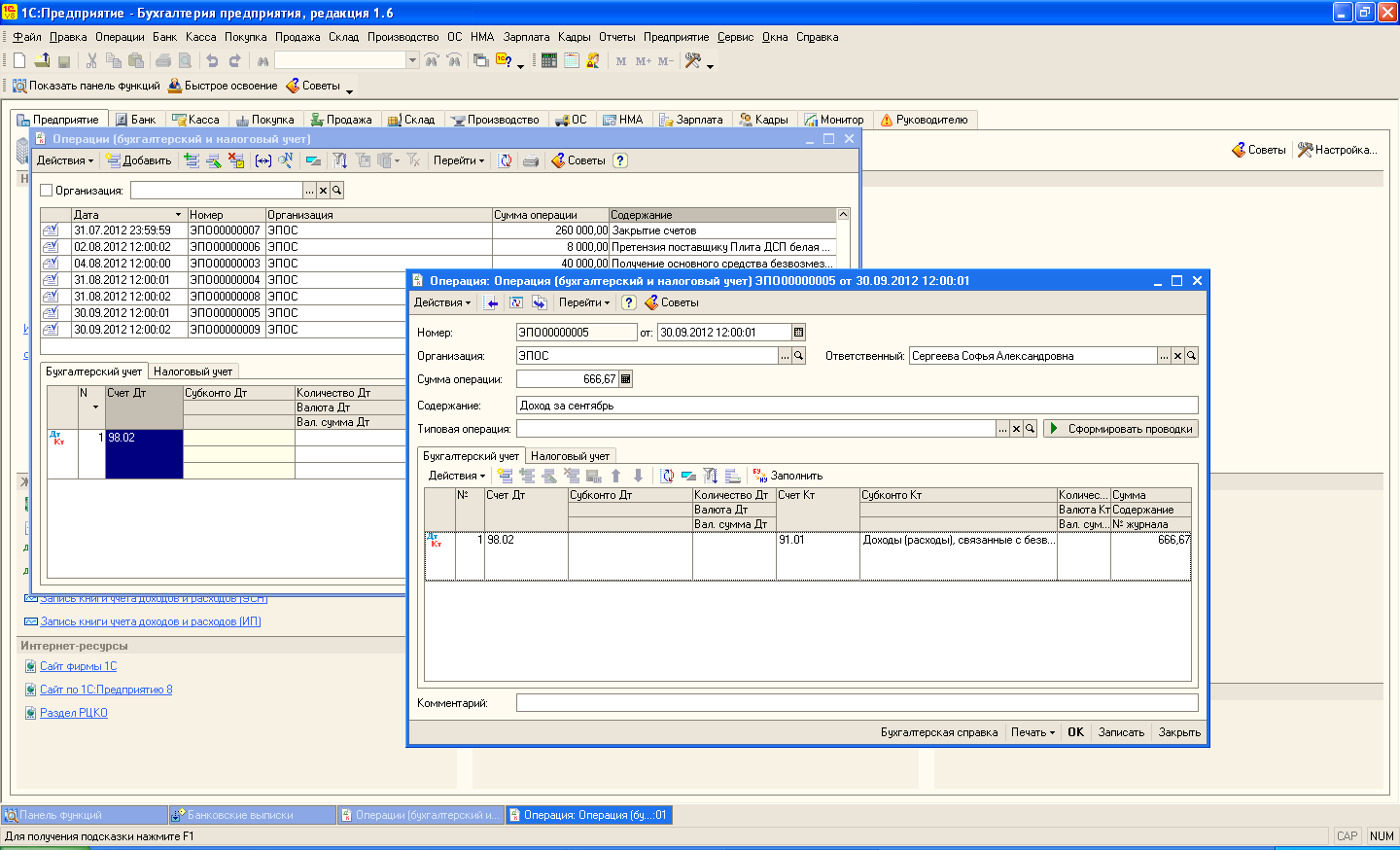Click the Edit row icon in Операции toolbar
Image resolution: width=1400 pixels, height=850 pixels.
click(x=214, y=160)
